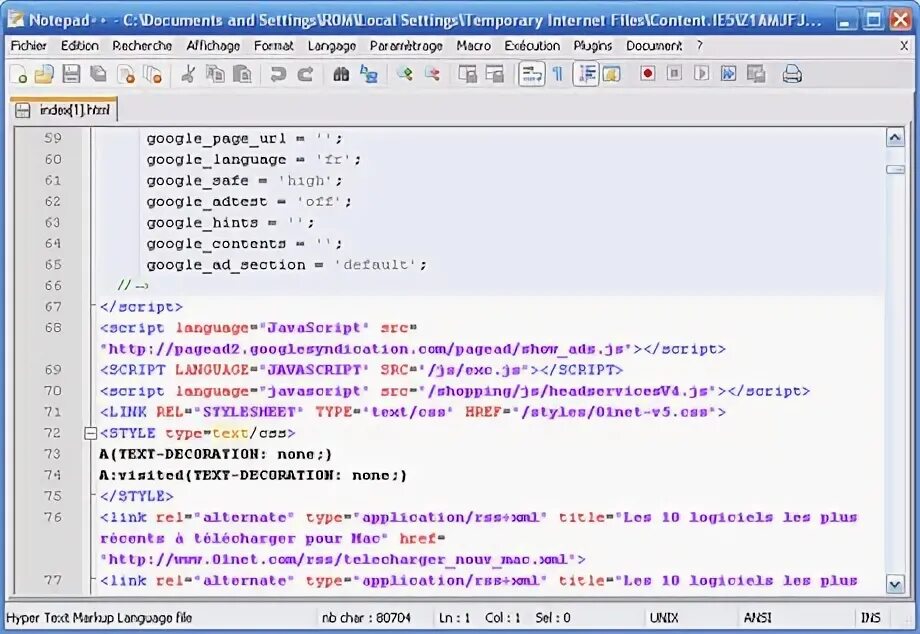
Task: Click the LINK REL STYLESHEET line 71
Action: pyautogui.click(x=413, y=412)
